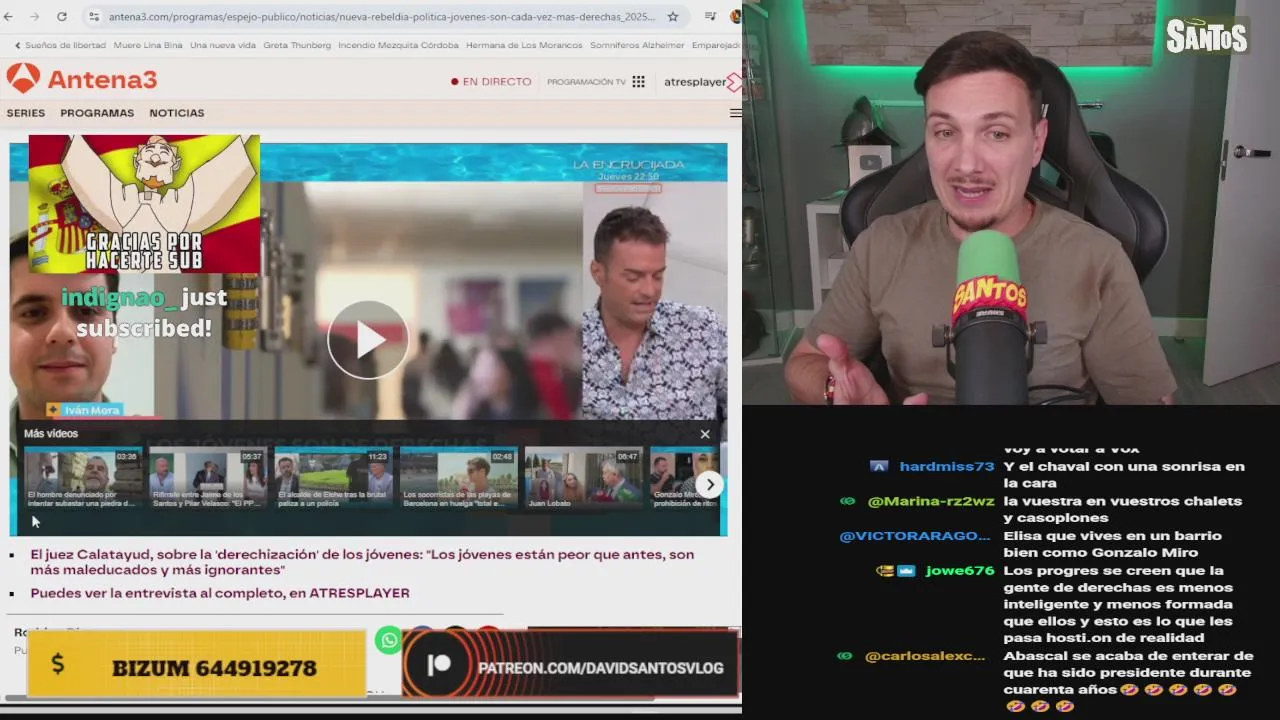Click the Patreon logo icon
1280x720 pixels.
pyautogui.click(x=439, y=667)
